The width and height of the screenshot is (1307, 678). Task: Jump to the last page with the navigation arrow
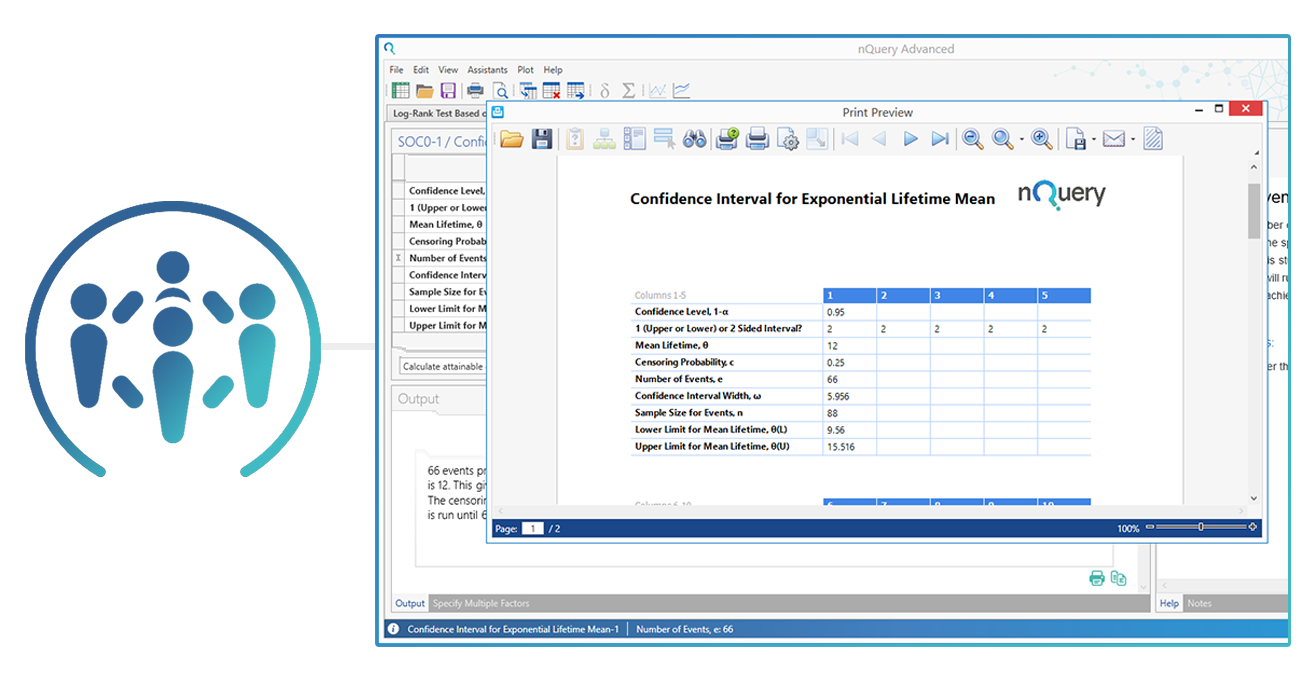940,139
